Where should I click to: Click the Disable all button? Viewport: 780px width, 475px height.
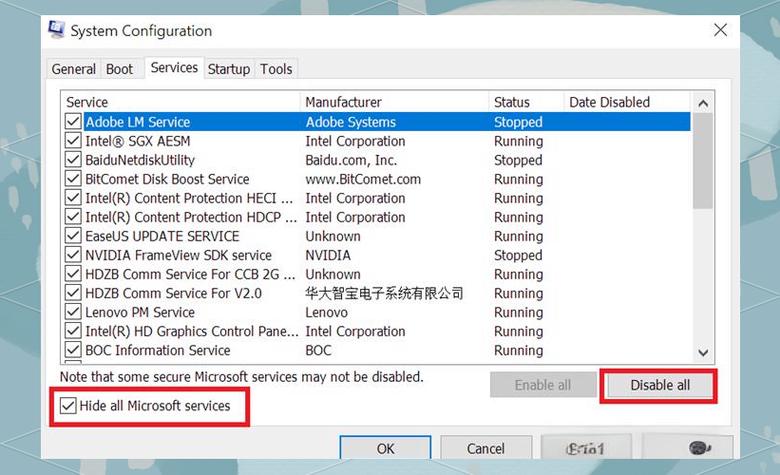(660, 385)
